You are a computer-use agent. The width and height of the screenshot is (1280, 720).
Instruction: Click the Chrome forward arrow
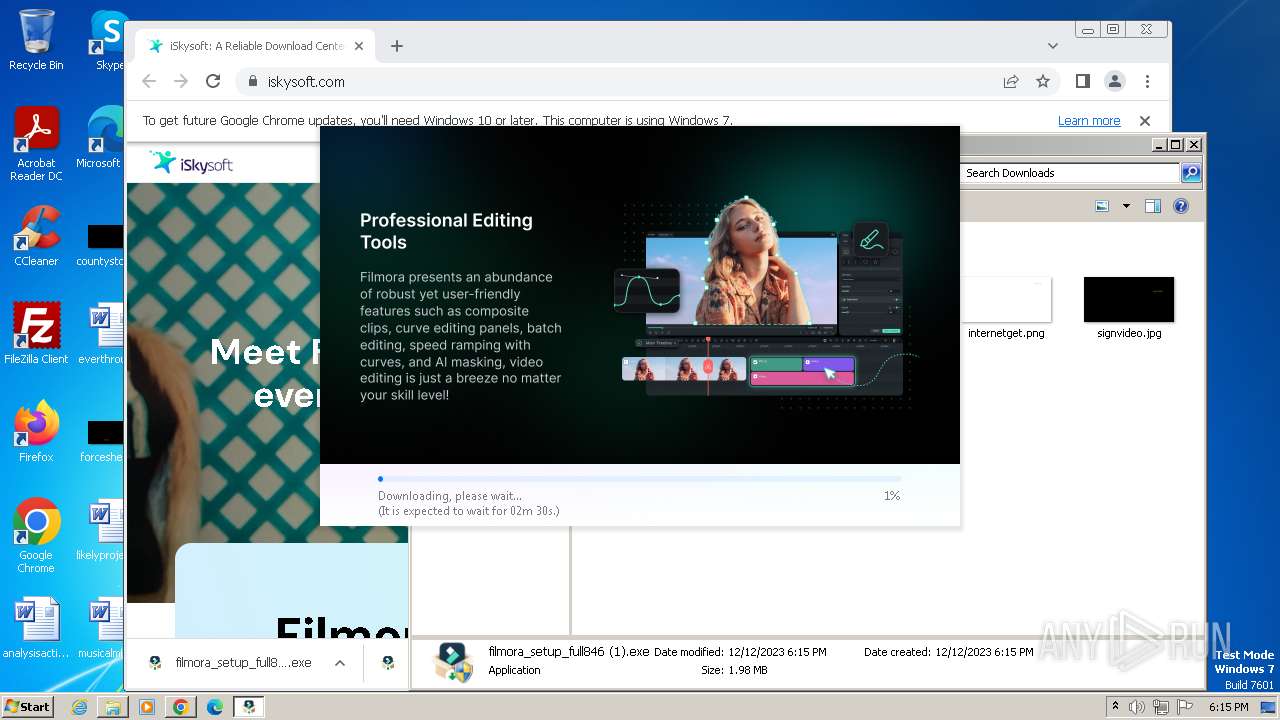click(181, 82)
